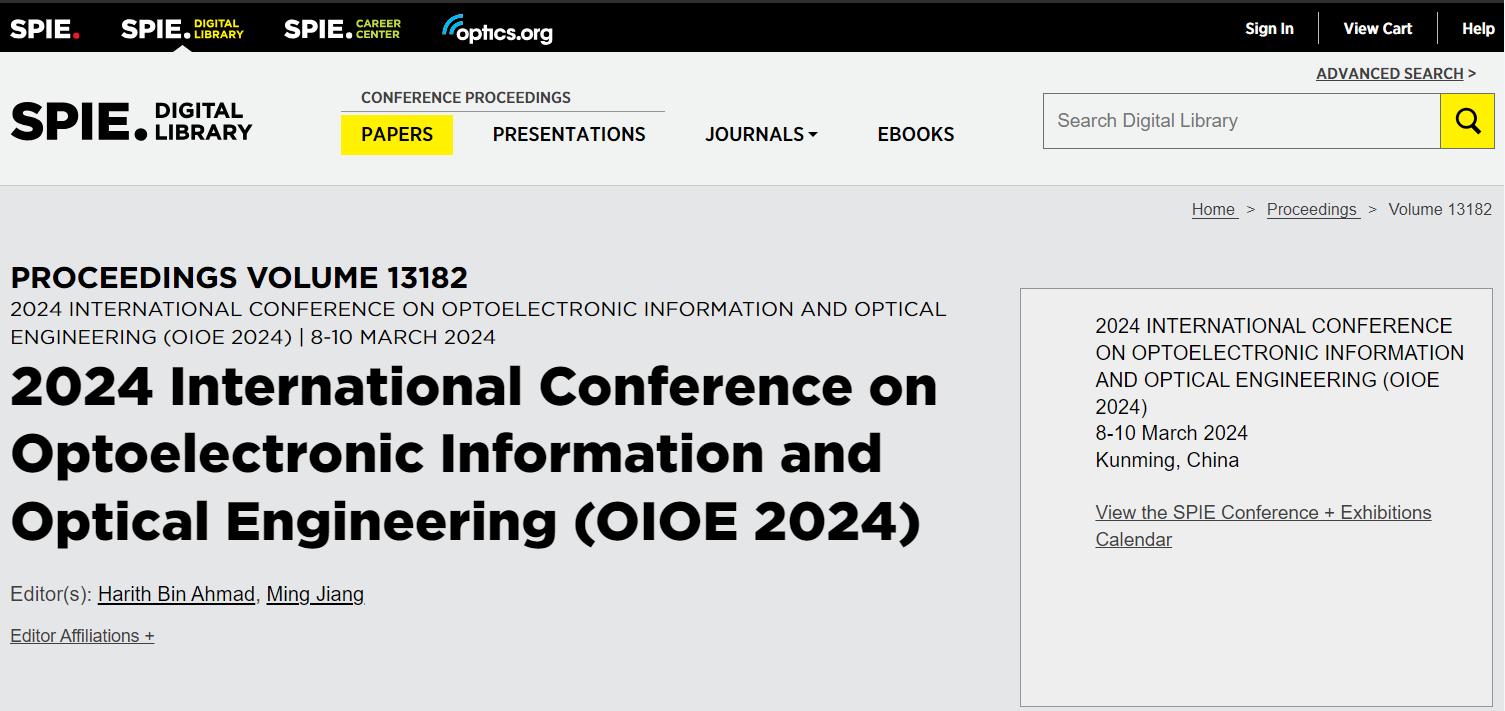Image resolution: width=1505 pixels, height=711 pixels.
Task: Click the 8-10 March 2024 date in sidebar
Action: point(1171,433)
